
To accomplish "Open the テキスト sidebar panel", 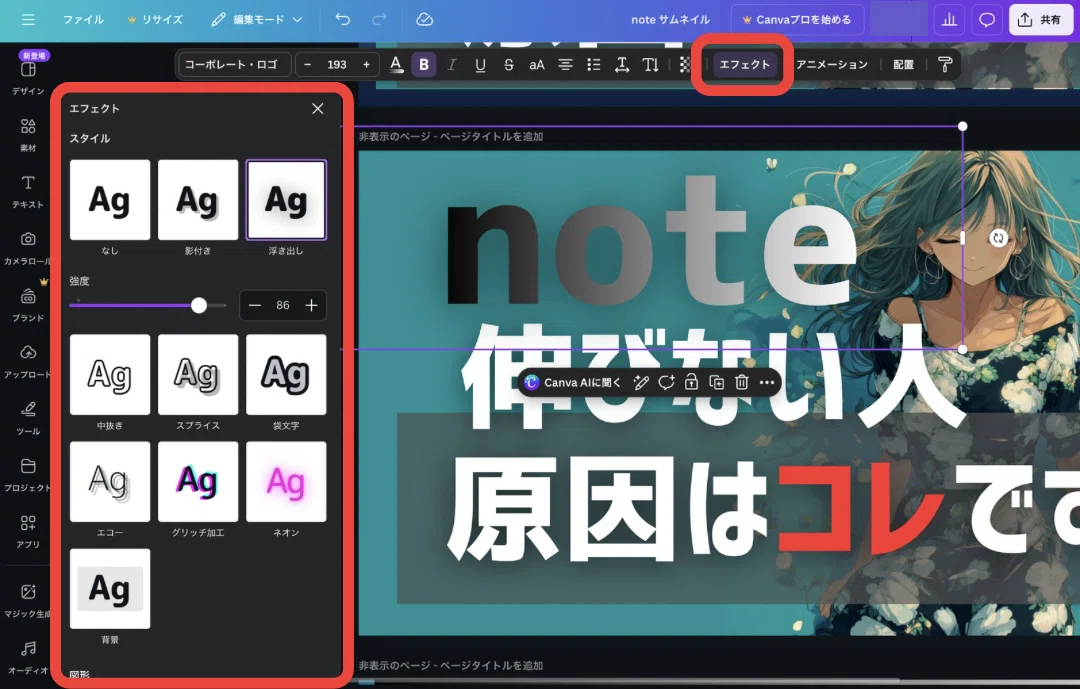I will (x=28, y=191).
